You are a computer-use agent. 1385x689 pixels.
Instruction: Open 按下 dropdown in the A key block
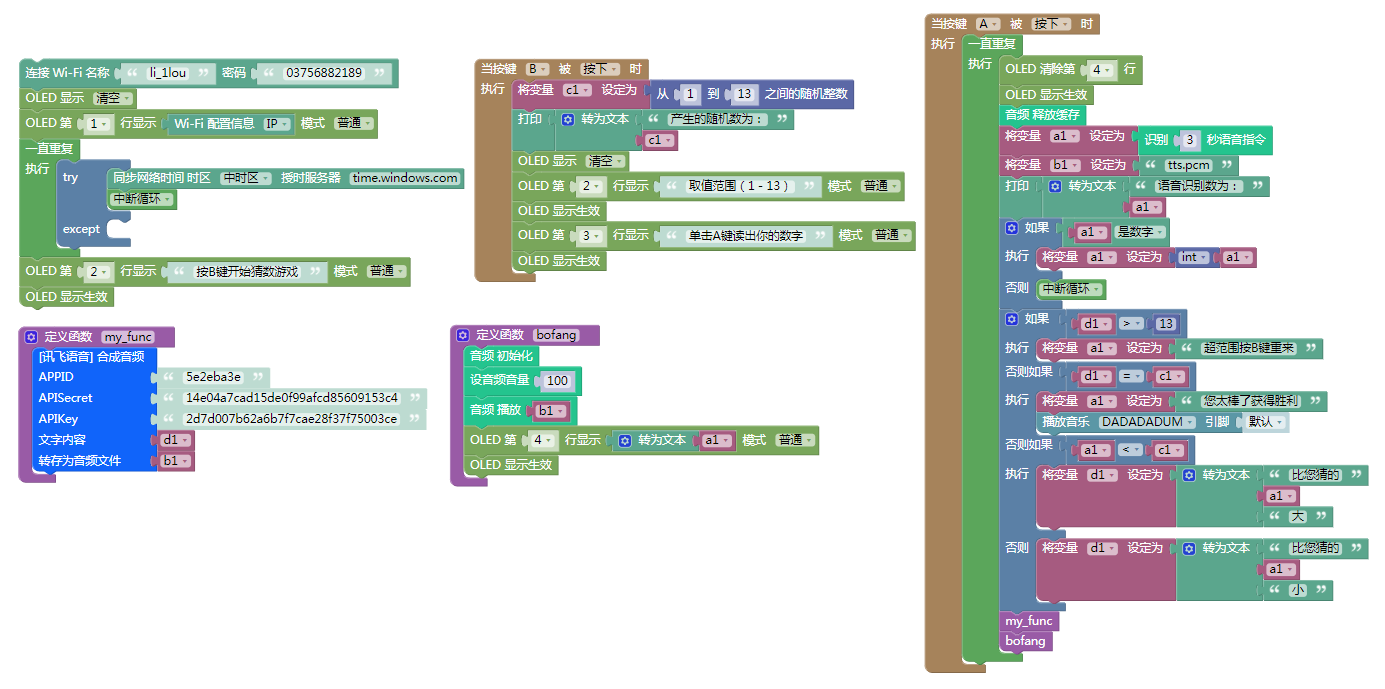click(1051, 24)
